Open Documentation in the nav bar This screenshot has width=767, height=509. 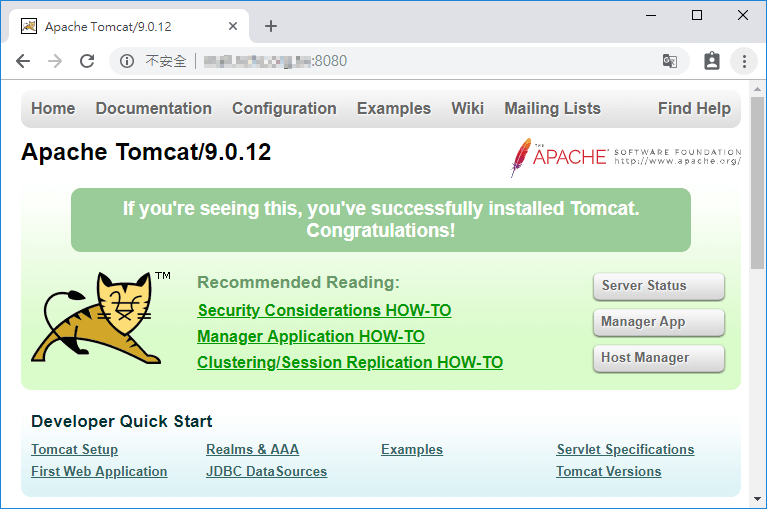(154, 108)
